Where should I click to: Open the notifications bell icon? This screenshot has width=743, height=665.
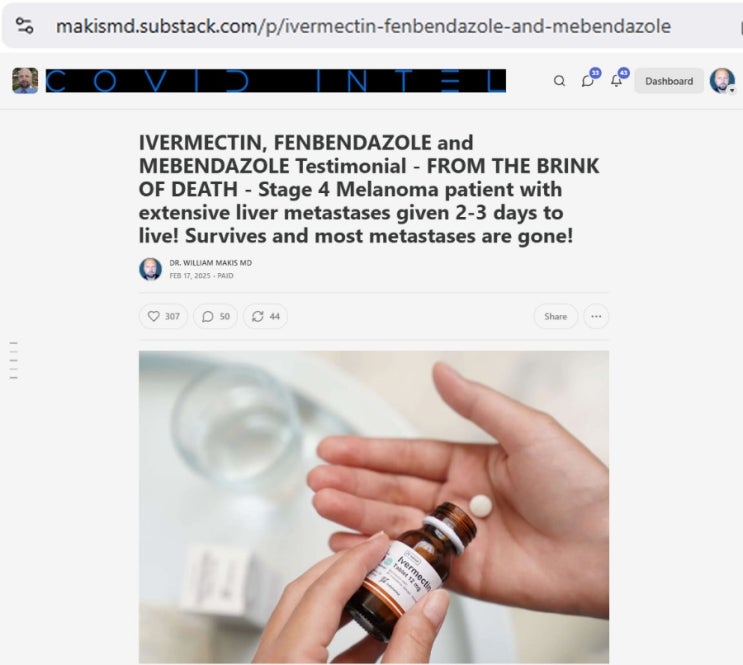616,81
